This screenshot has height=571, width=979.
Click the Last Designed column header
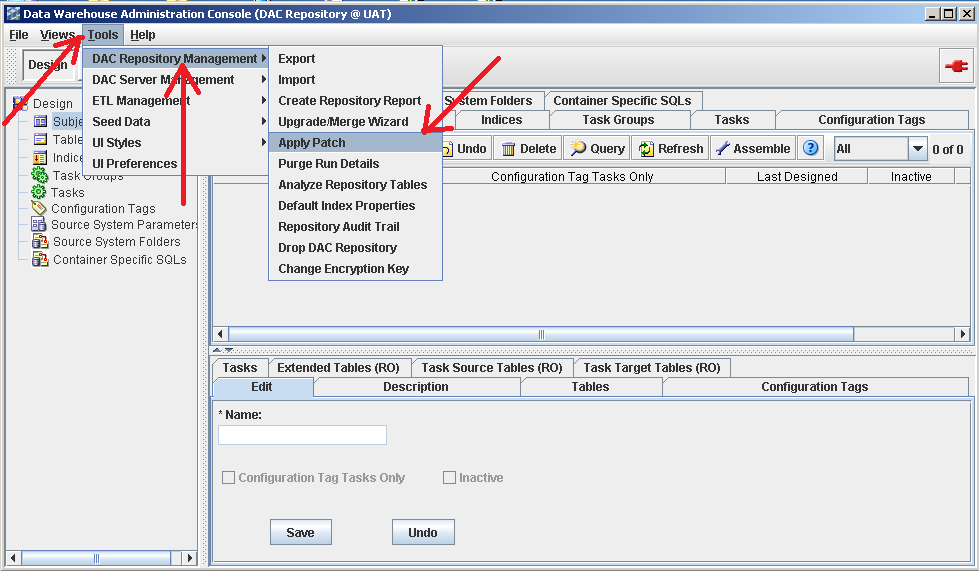(x=797, y=177)
